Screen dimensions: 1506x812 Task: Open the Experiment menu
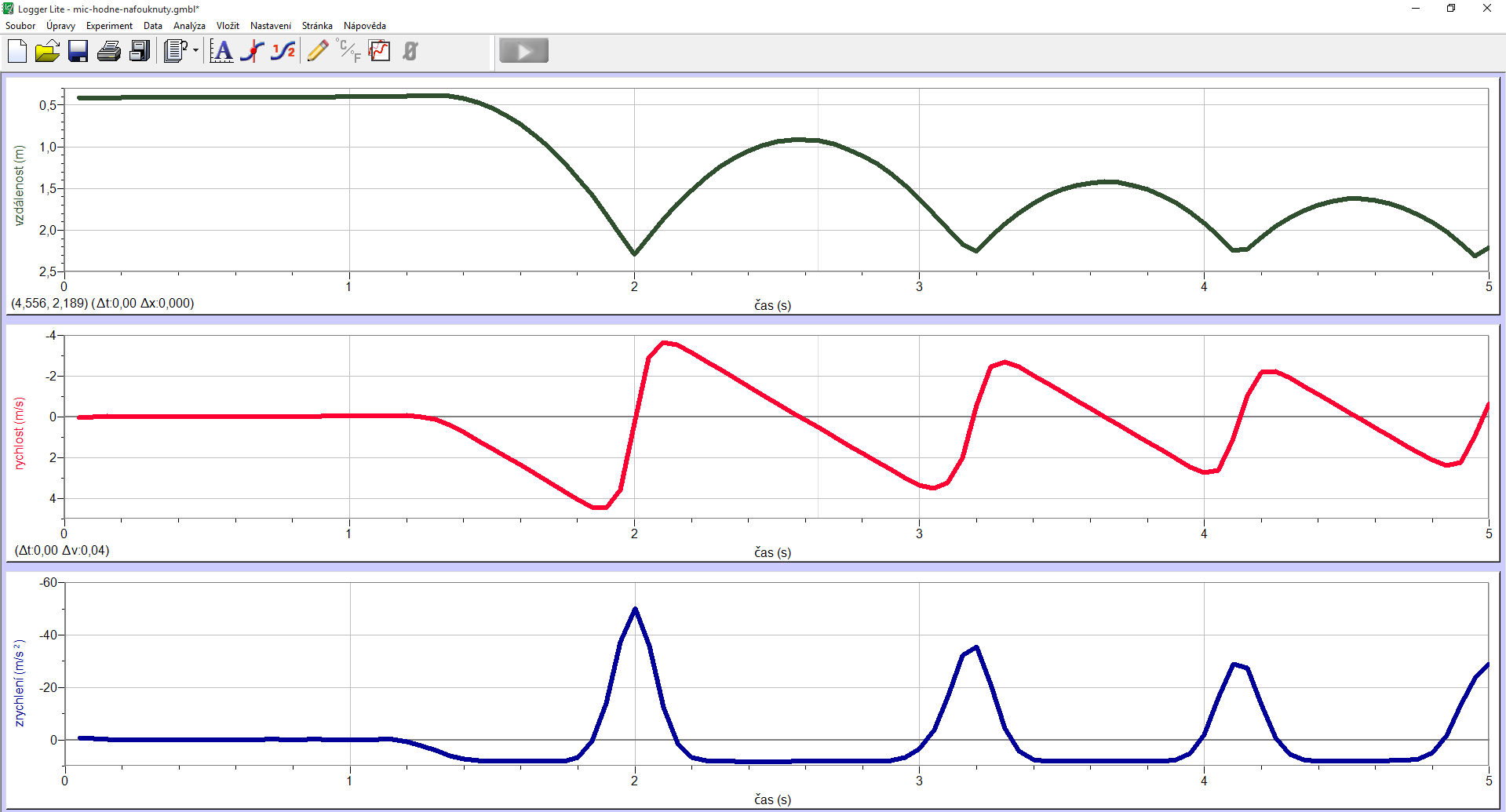click(109, 26)
